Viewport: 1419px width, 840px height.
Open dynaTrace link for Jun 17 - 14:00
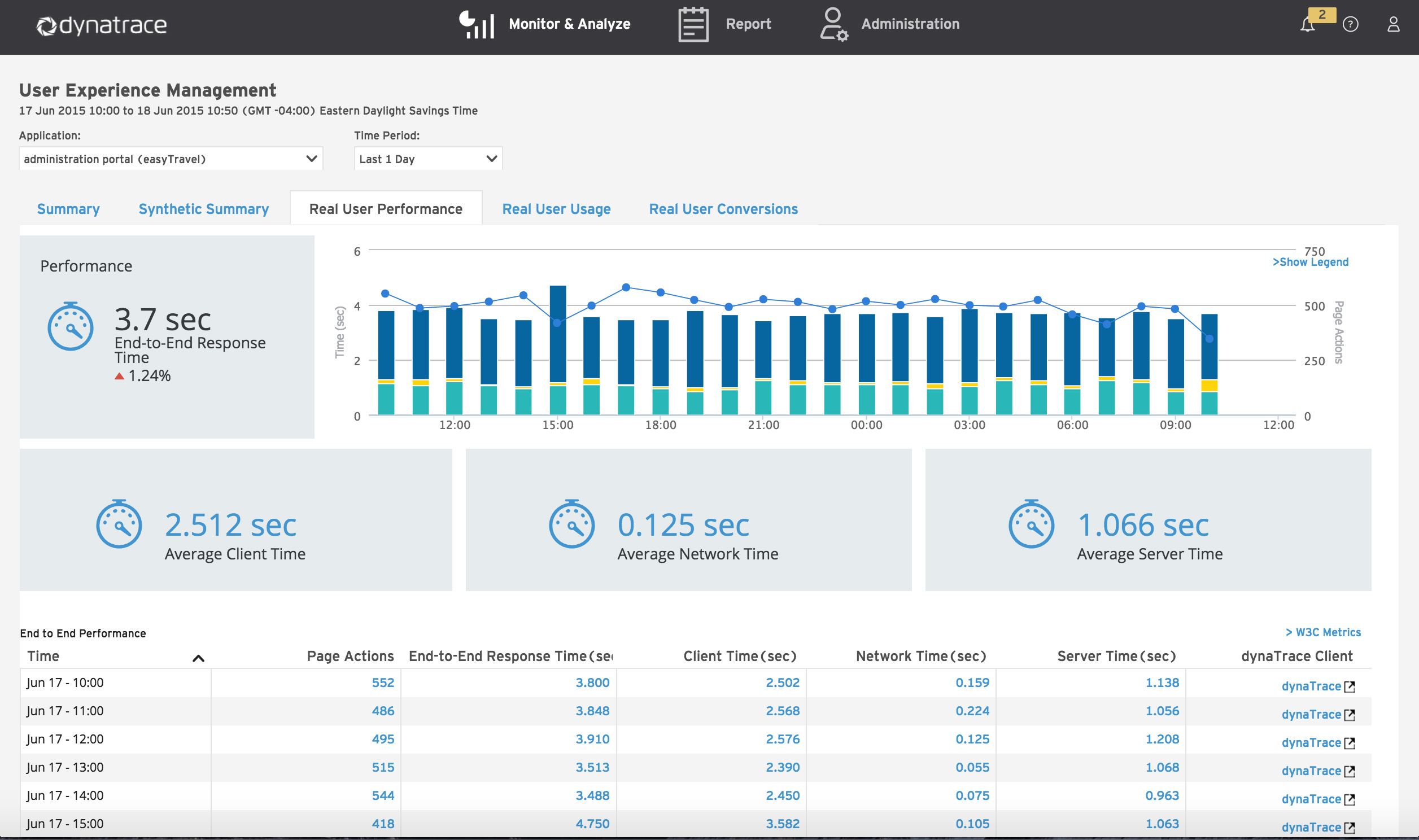[x=1312, y=799]
